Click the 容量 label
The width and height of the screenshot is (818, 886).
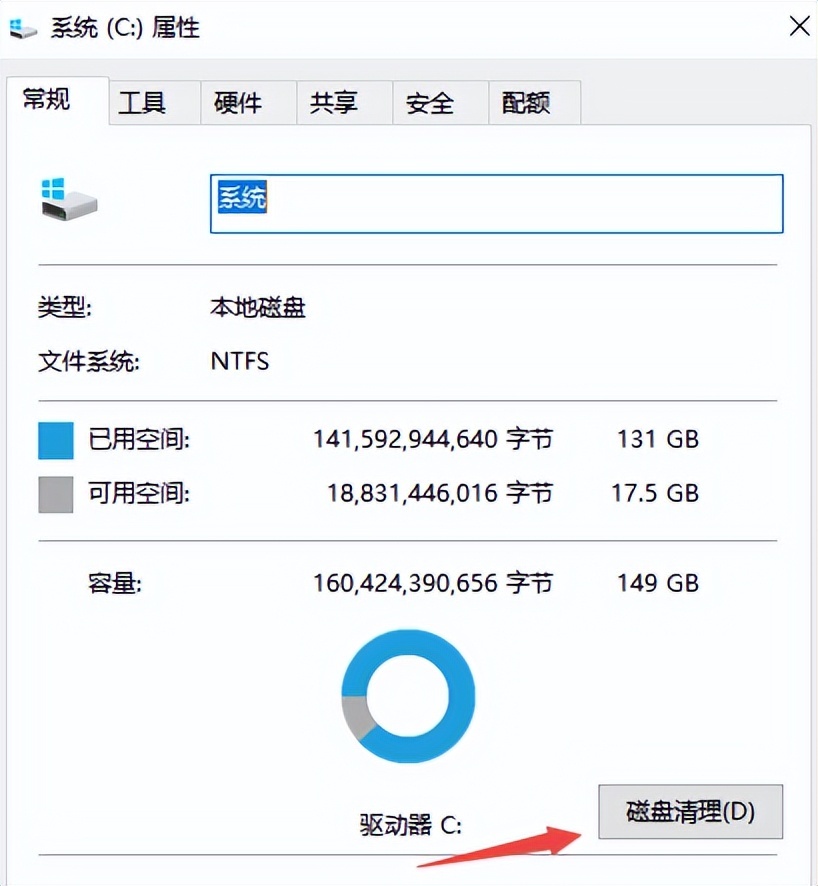(115, 583)
